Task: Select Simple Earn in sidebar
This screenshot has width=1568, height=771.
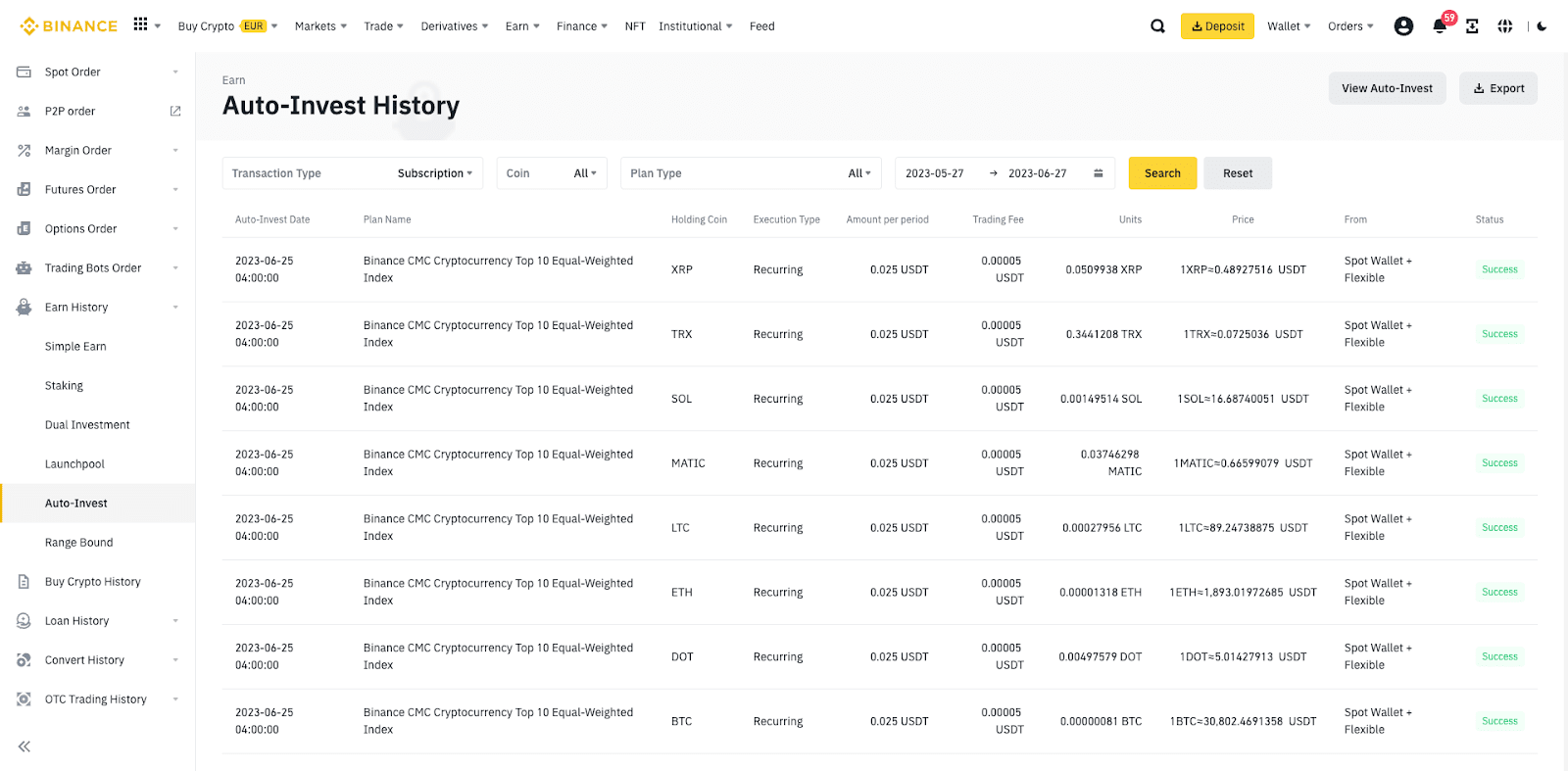Action: click(75, 346)
